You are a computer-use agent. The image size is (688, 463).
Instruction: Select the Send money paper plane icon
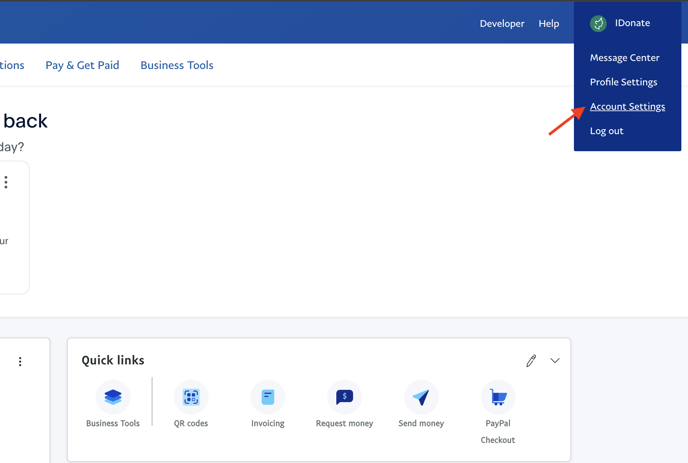pos(421,397)
